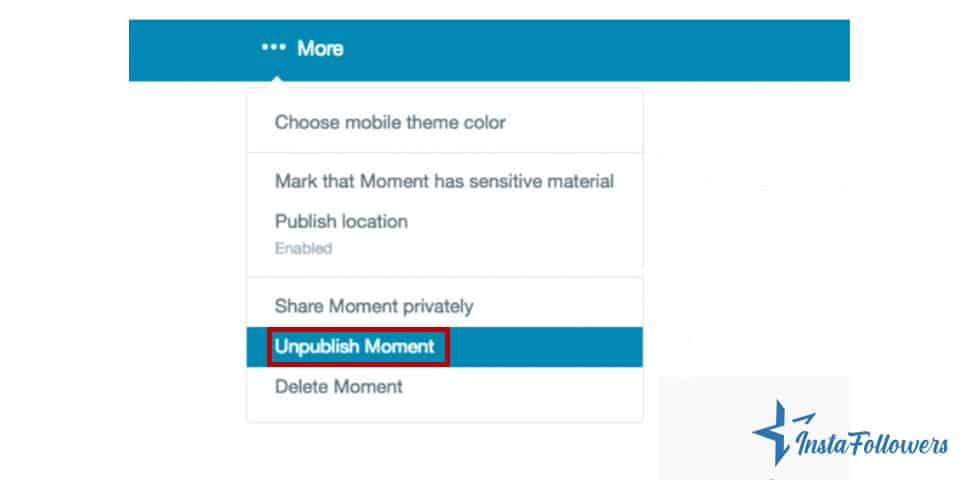Click the blue toolbar right of More
The height and width of the screenshot is (480, 960).
pyautogui.click(x=600, y=48)
